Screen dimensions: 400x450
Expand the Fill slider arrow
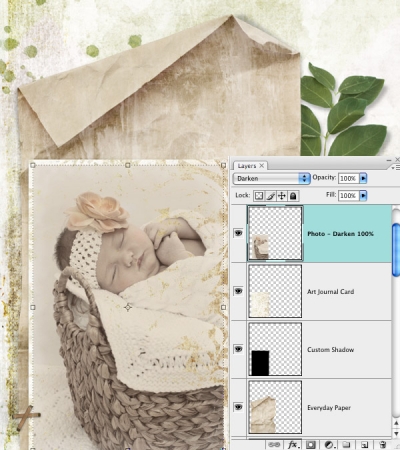(363, 195)
